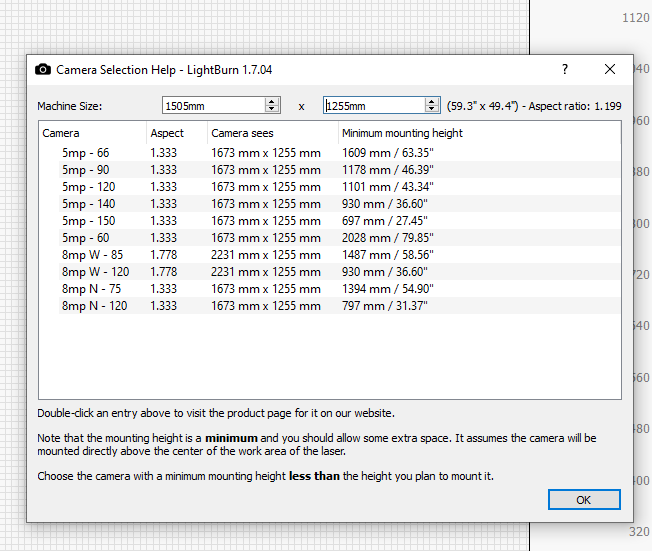Click the 697 mm / 27.45" height value

point(385,221)
